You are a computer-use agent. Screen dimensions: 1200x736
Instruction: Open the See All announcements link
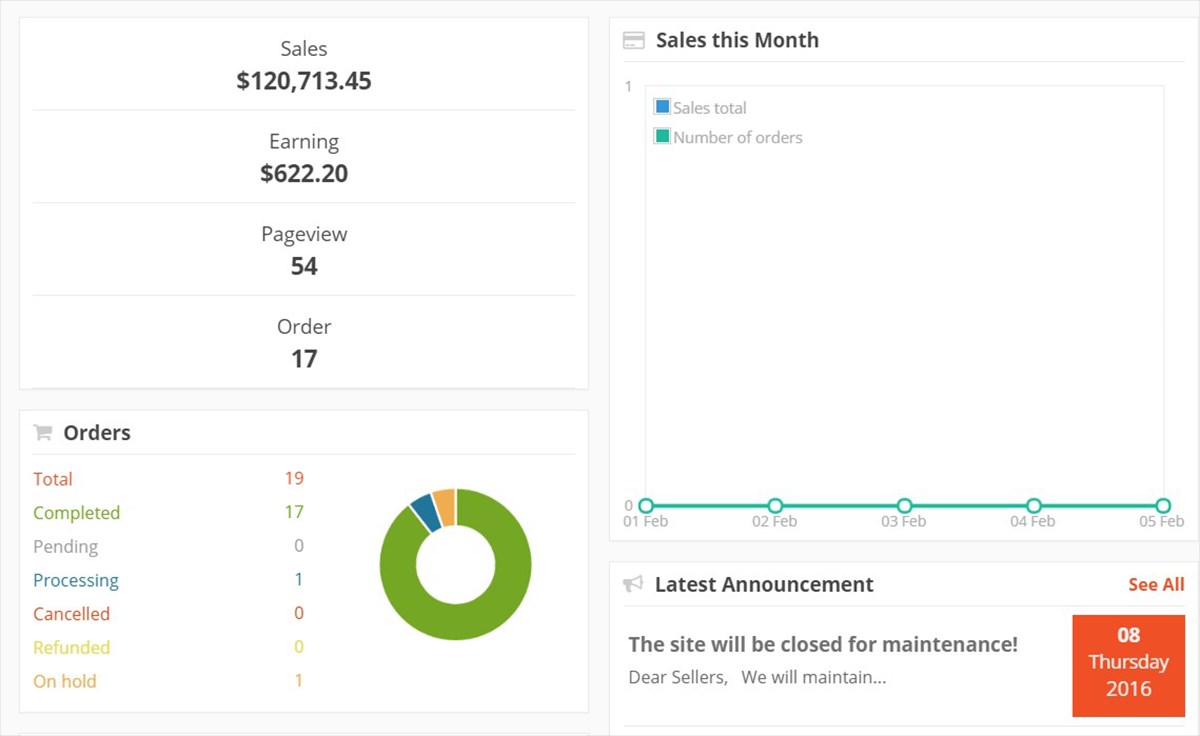coord(1155,584)
